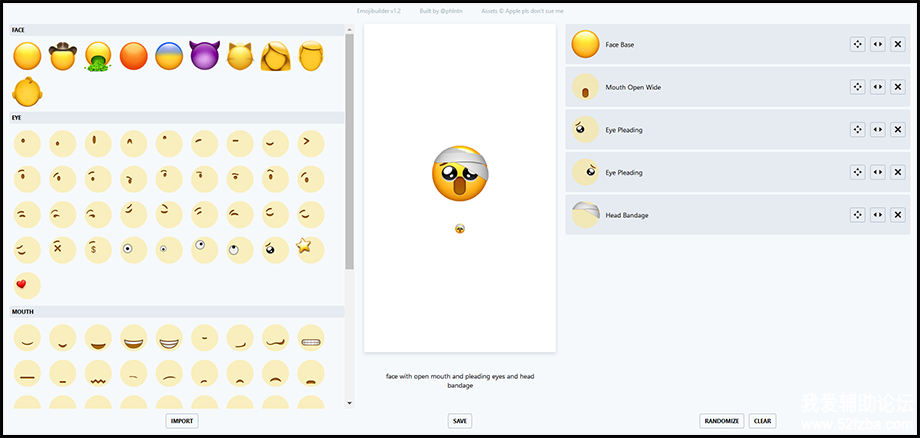920x438 pixels.
Task: Choose the blue-topped cold face base
Action: tap(169, 56)
